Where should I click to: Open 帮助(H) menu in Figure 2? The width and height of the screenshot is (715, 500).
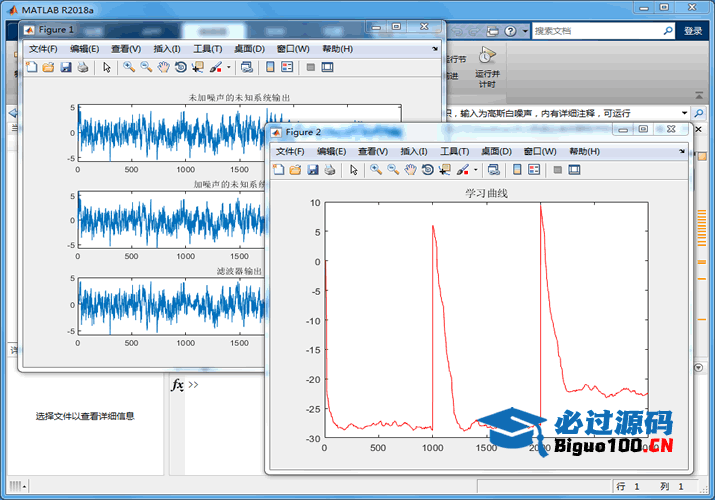coord(584,151)
